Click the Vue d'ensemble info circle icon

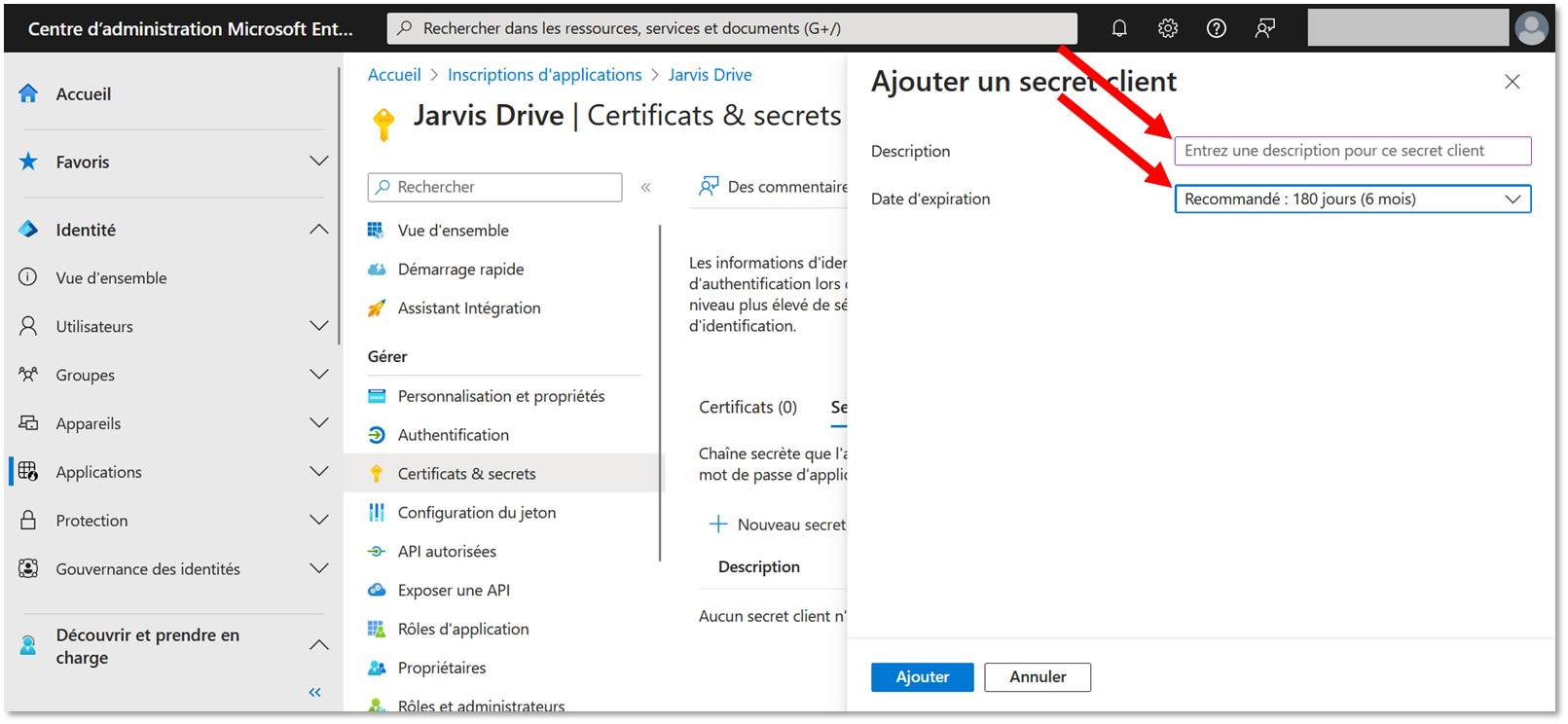[28, 277]
